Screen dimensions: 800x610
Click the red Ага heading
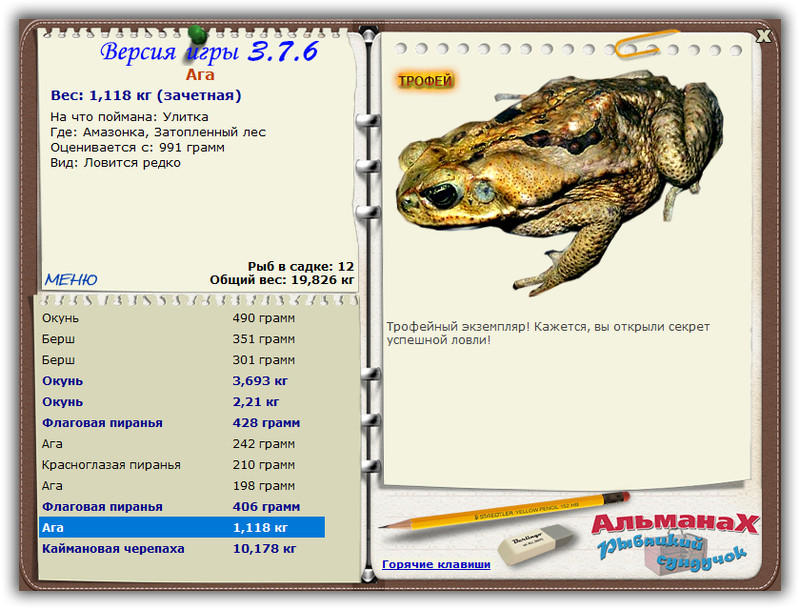click(x=200, y=75)
